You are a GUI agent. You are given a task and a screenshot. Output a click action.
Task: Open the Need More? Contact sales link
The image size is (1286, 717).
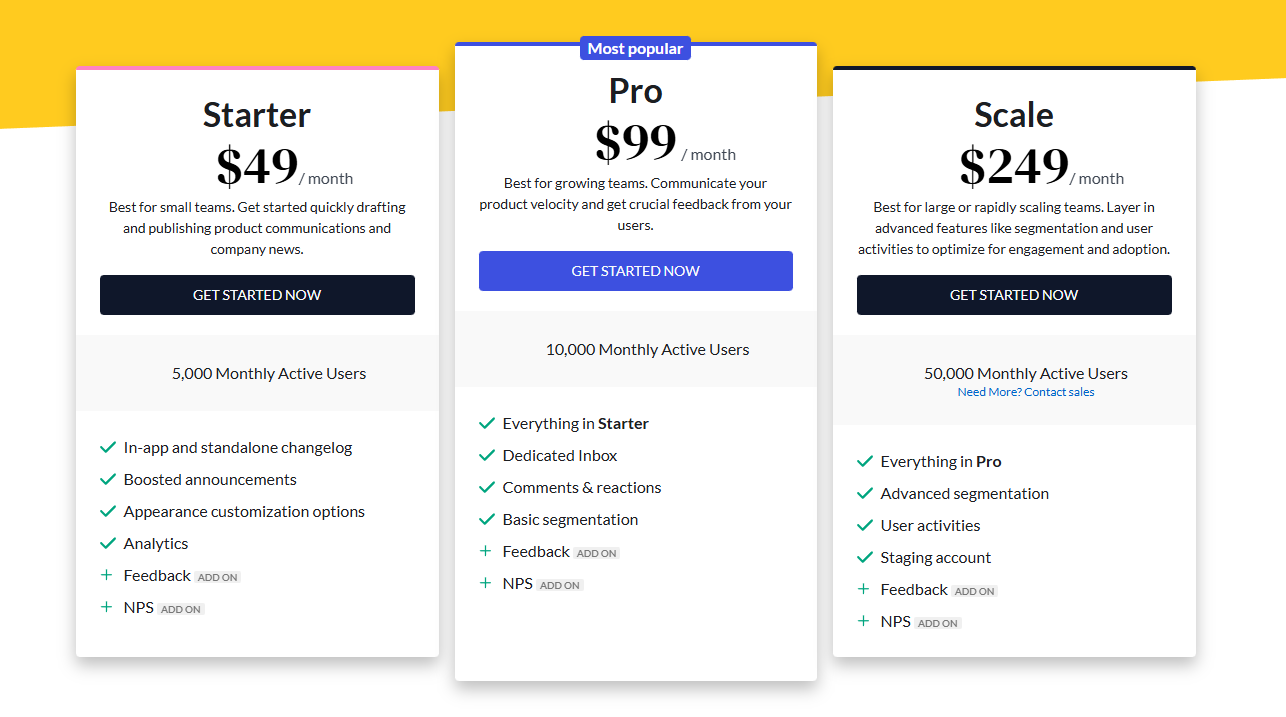(x=1026, y=391)
